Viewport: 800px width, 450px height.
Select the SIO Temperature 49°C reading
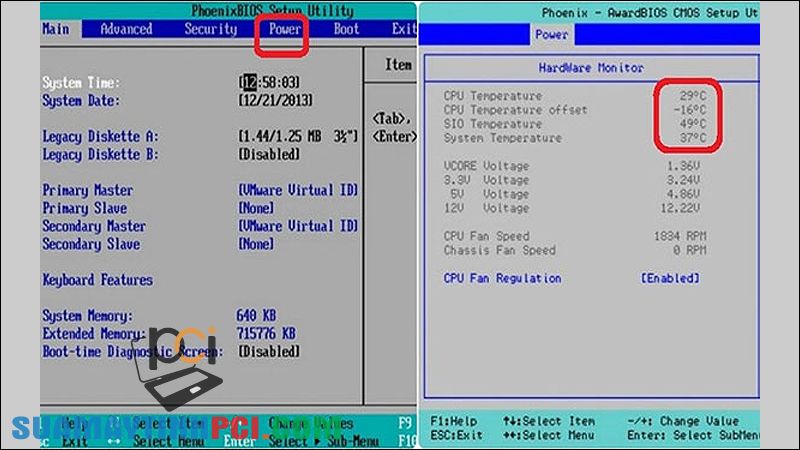[693, 123]
